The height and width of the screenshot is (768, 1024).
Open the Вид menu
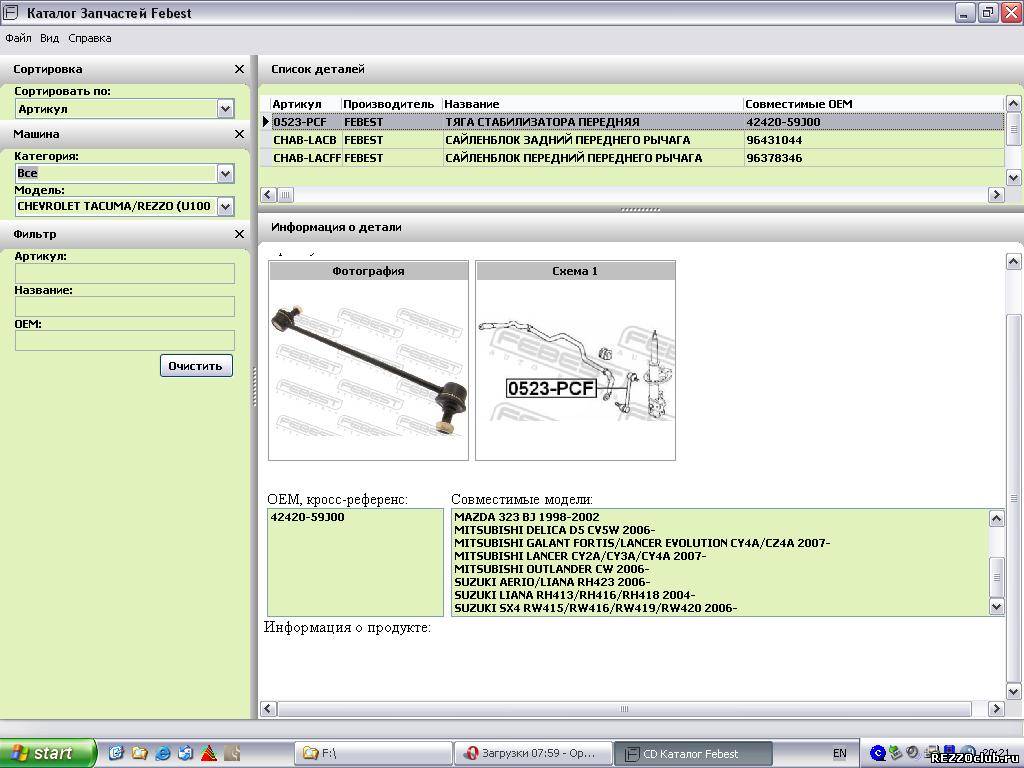click(x=50, y=38)
